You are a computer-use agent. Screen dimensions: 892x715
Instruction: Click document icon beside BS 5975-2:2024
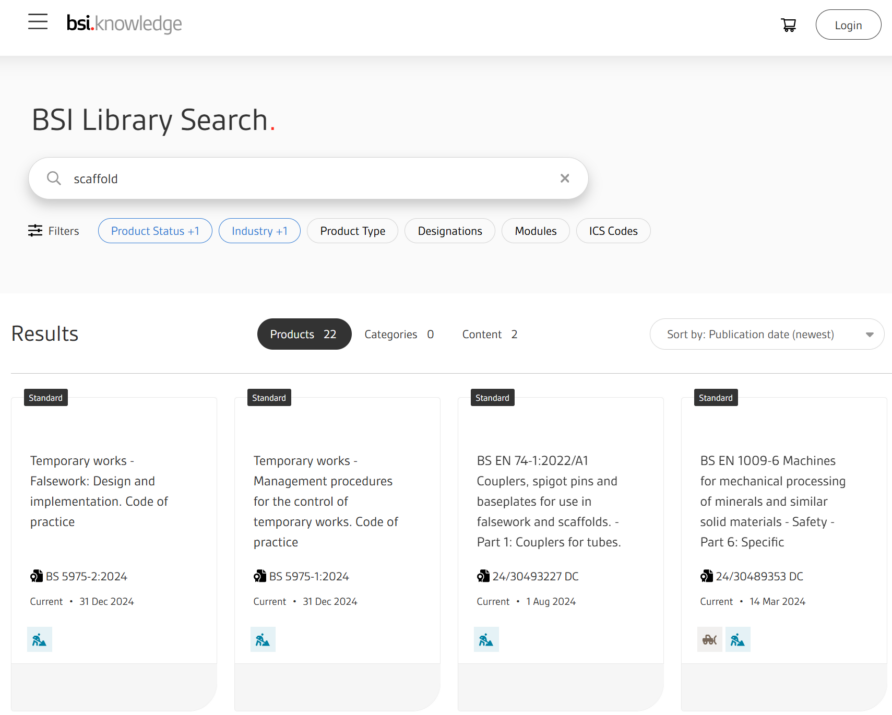pos(36,576)
